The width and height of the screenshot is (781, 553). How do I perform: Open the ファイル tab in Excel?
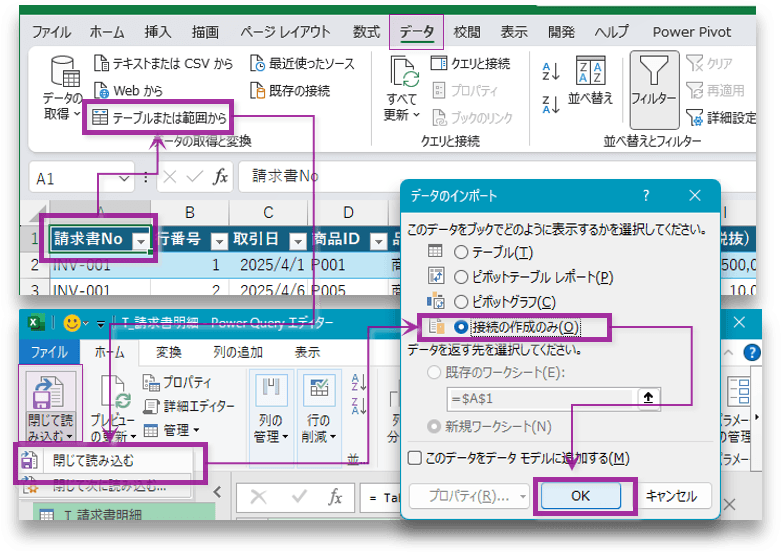pyautogui.click(x=51, y=32)
